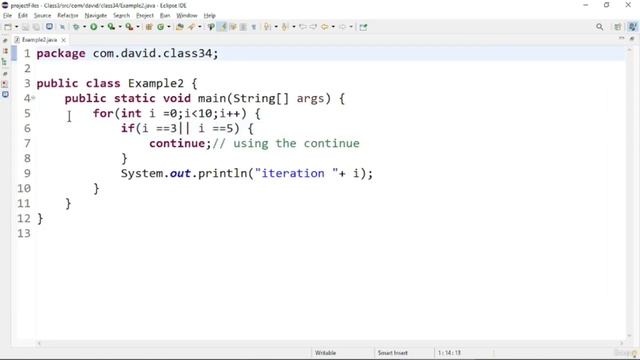Click the Open Perspective icon
Image resolution: width=640 pixels, height=360 pixels.
[618, 27]
